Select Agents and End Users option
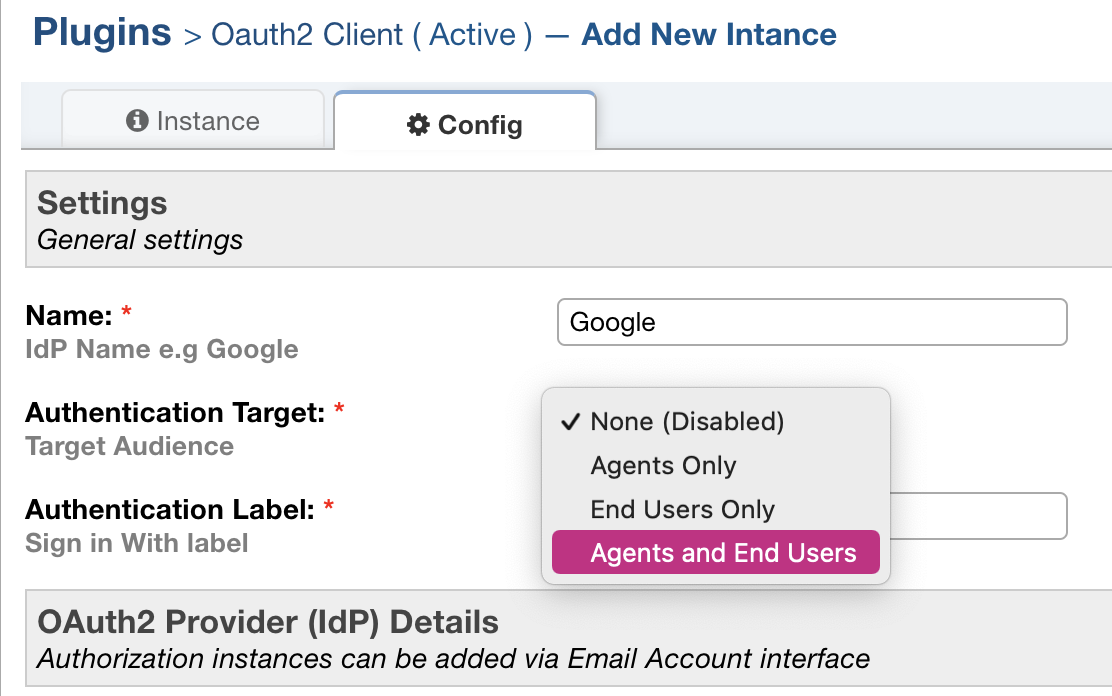The image size is (1112, 696). click(716, 552)
